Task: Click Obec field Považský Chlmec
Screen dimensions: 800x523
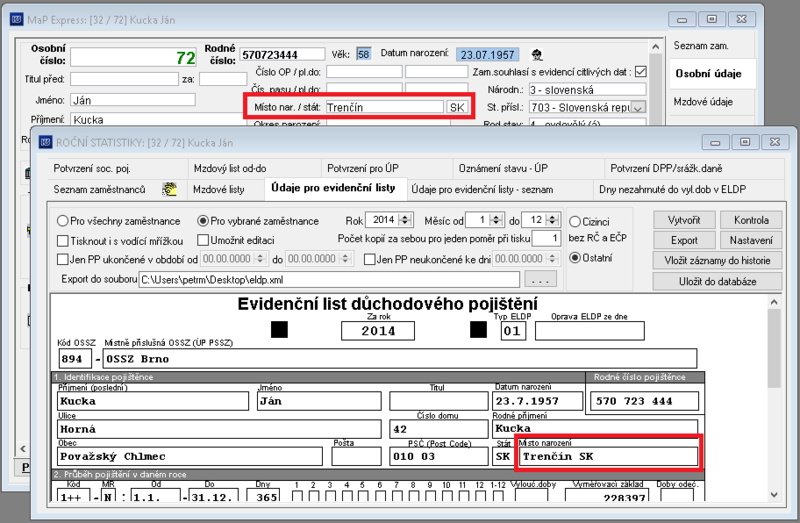Action: (x=190, y=456)
